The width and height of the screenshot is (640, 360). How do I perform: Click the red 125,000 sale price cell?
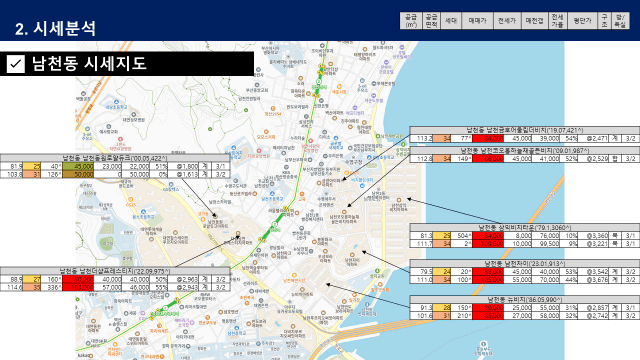488,280
